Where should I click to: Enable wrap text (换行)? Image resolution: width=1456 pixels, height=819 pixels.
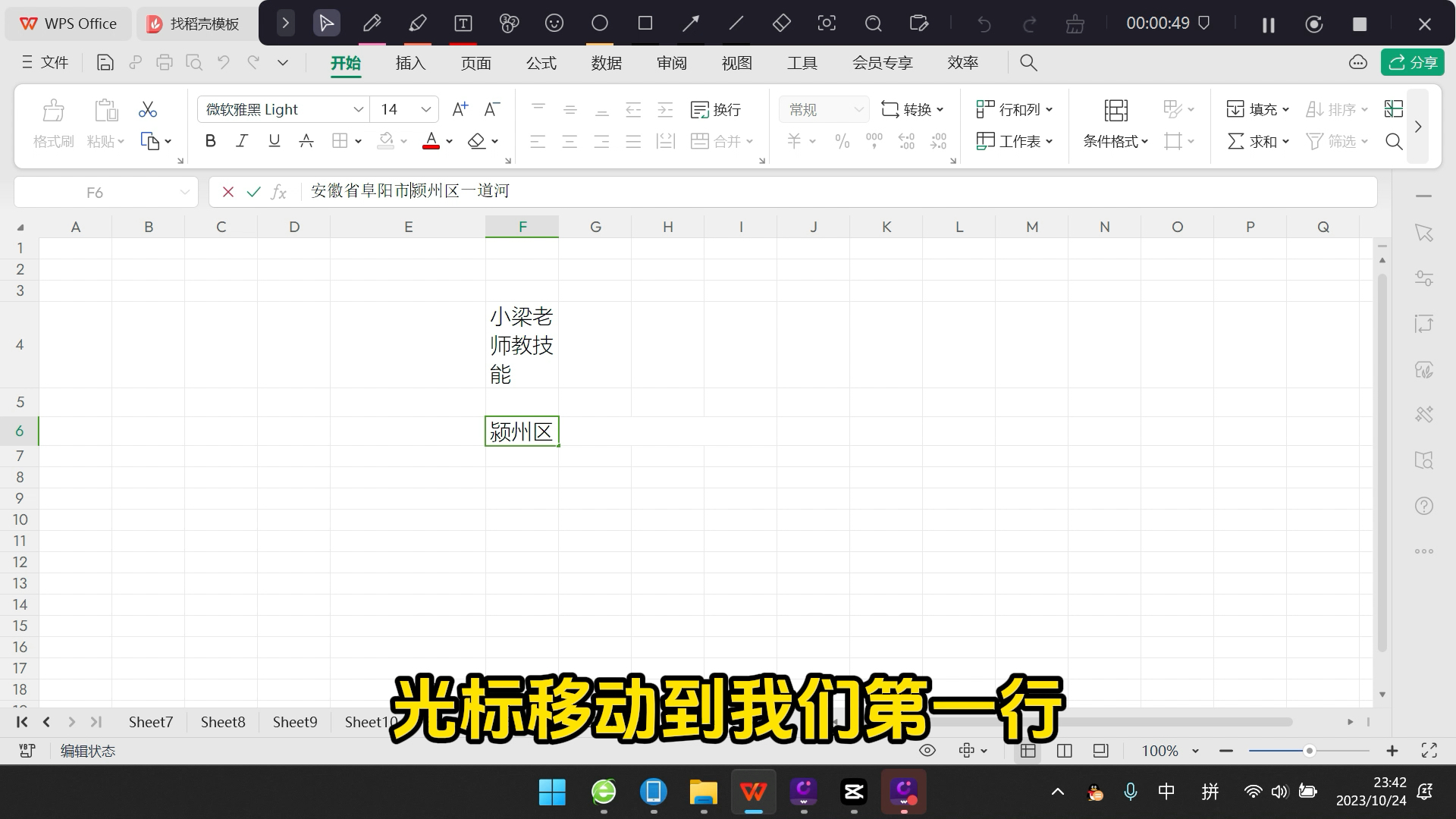pos(716,109)
